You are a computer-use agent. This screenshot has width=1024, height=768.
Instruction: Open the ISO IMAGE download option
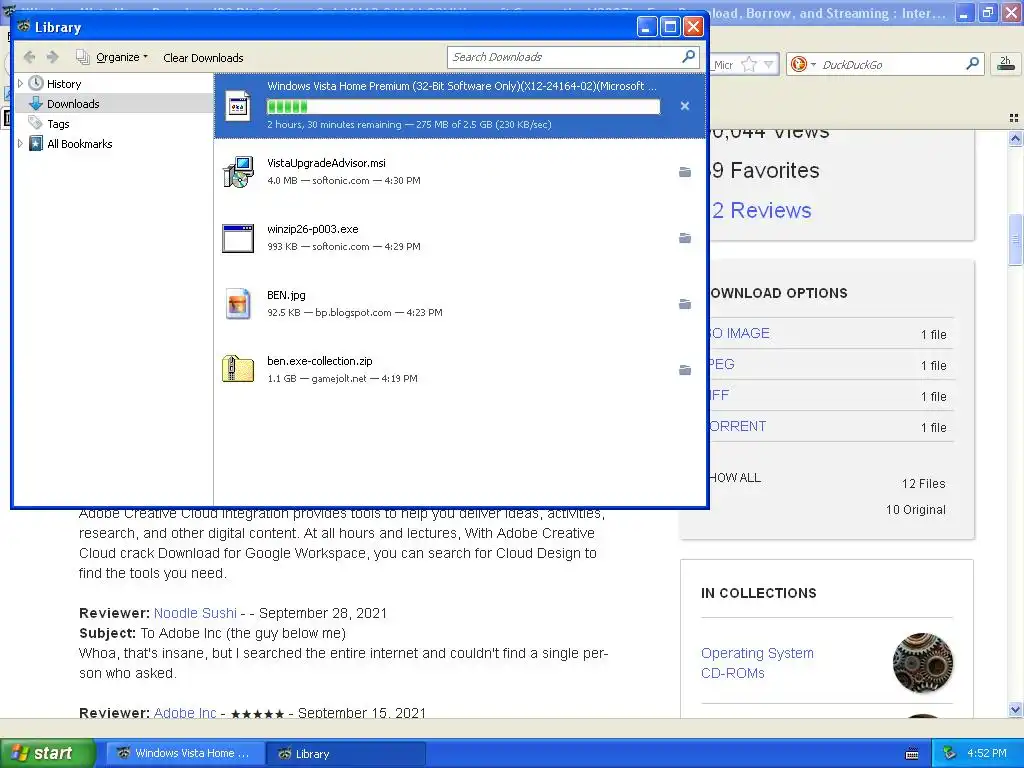point(740,333)
